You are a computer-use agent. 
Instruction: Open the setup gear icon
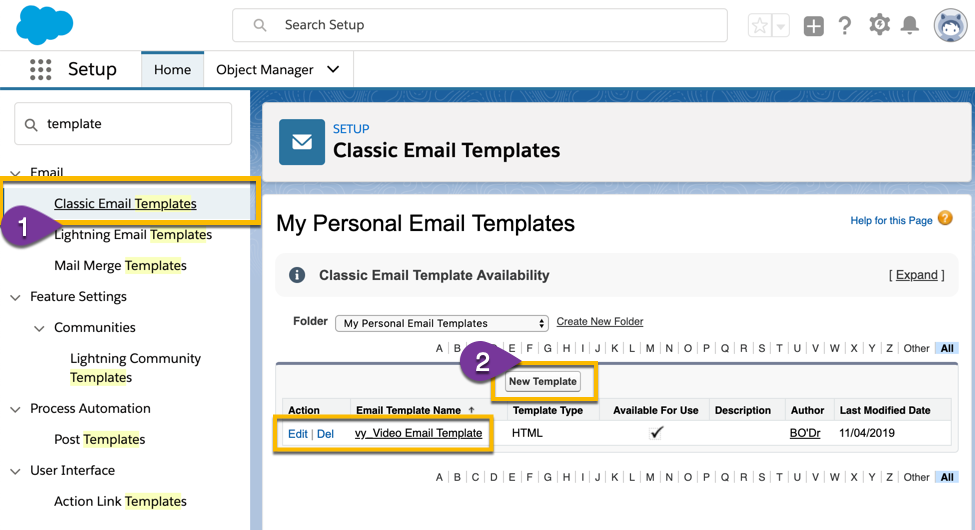click(x=879, y=25)
